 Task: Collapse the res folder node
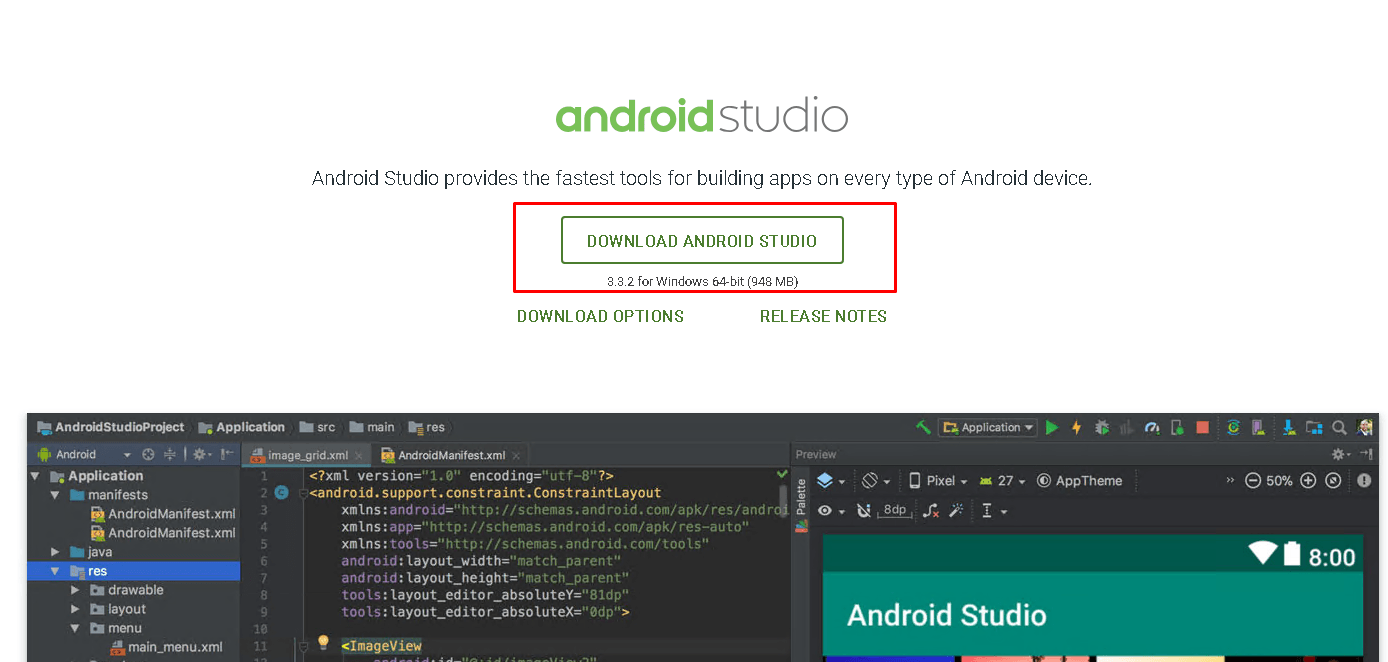56,571
